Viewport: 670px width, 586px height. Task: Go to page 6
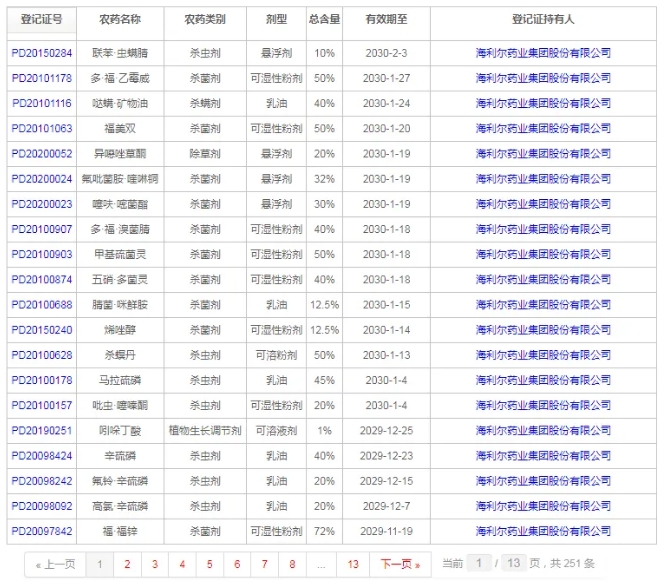237,565
